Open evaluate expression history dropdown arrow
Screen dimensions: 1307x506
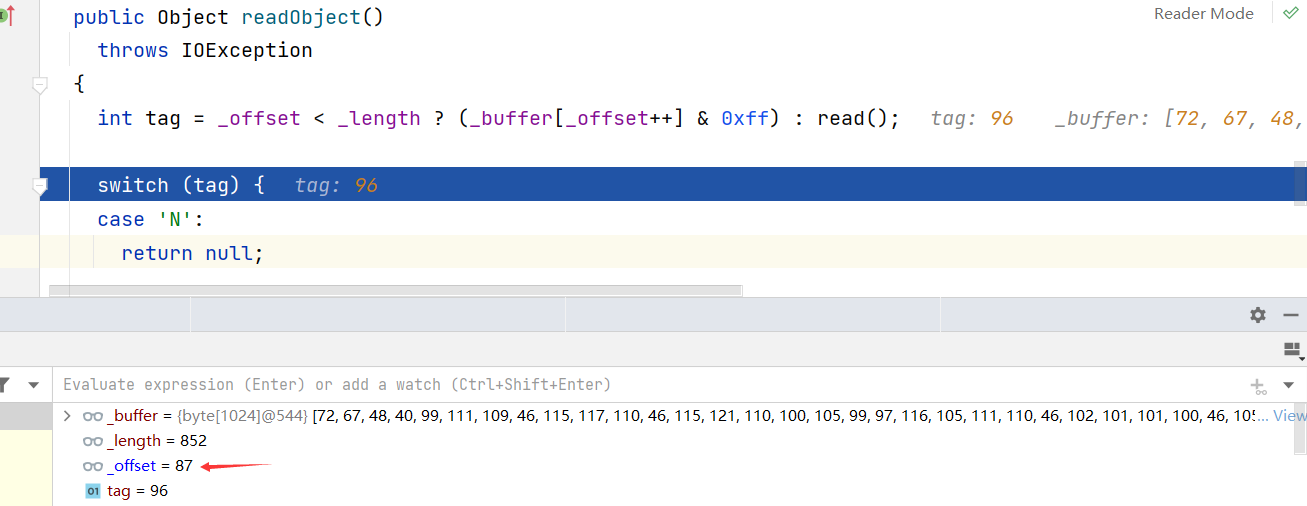[1288, 385]
